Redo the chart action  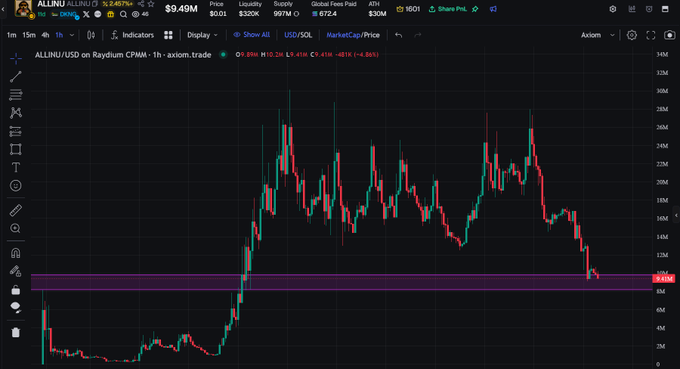(x=418, y=35)
